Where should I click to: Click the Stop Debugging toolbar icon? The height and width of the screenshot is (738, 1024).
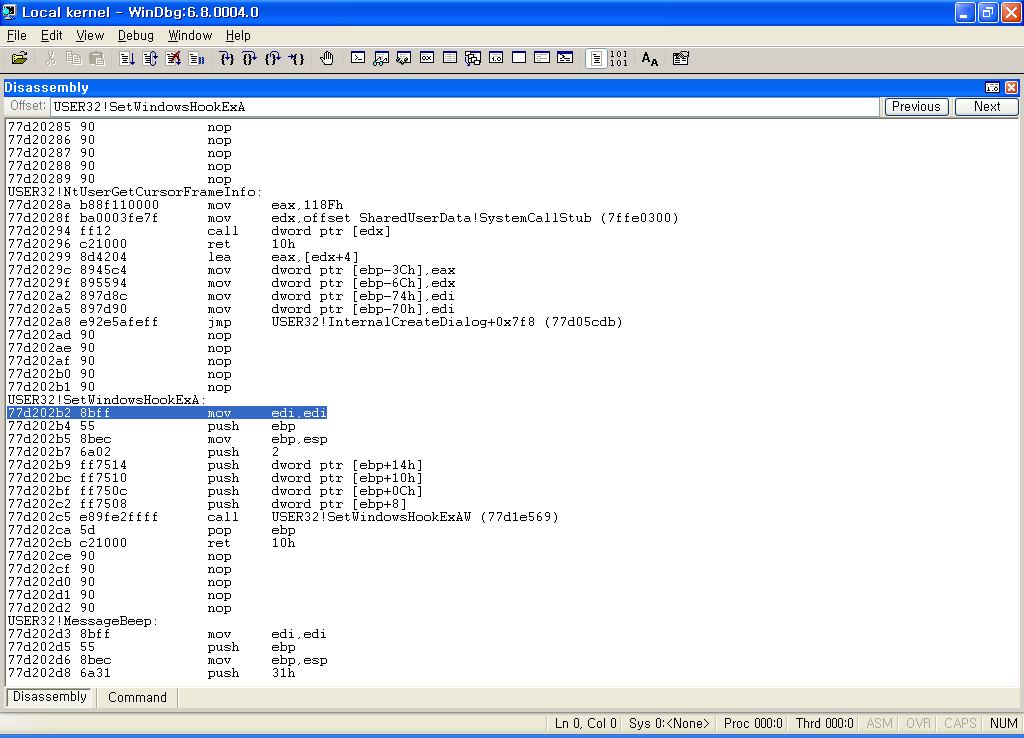tap(173, 59)
